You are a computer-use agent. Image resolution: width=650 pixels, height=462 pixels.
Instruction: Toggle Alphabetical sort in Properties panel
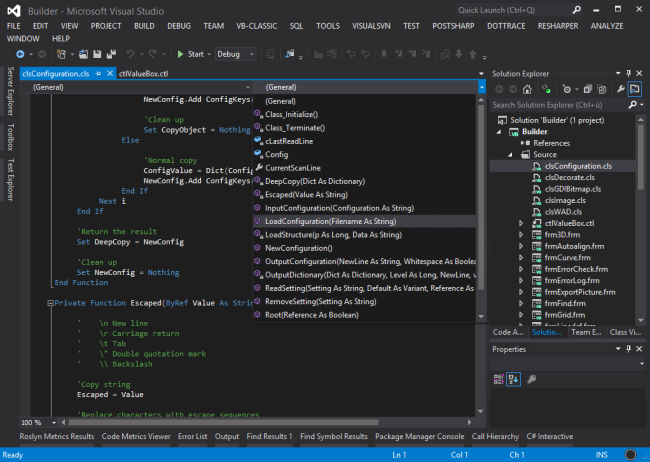pos(514,378)
